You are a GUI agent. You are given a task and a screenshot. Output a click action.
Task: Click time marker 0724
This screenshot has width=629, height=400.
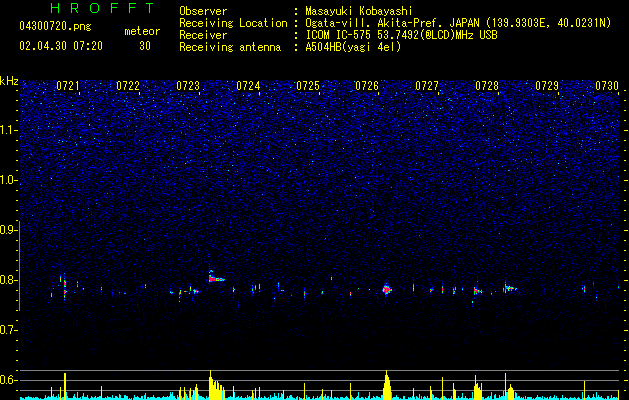coord(248,86)
